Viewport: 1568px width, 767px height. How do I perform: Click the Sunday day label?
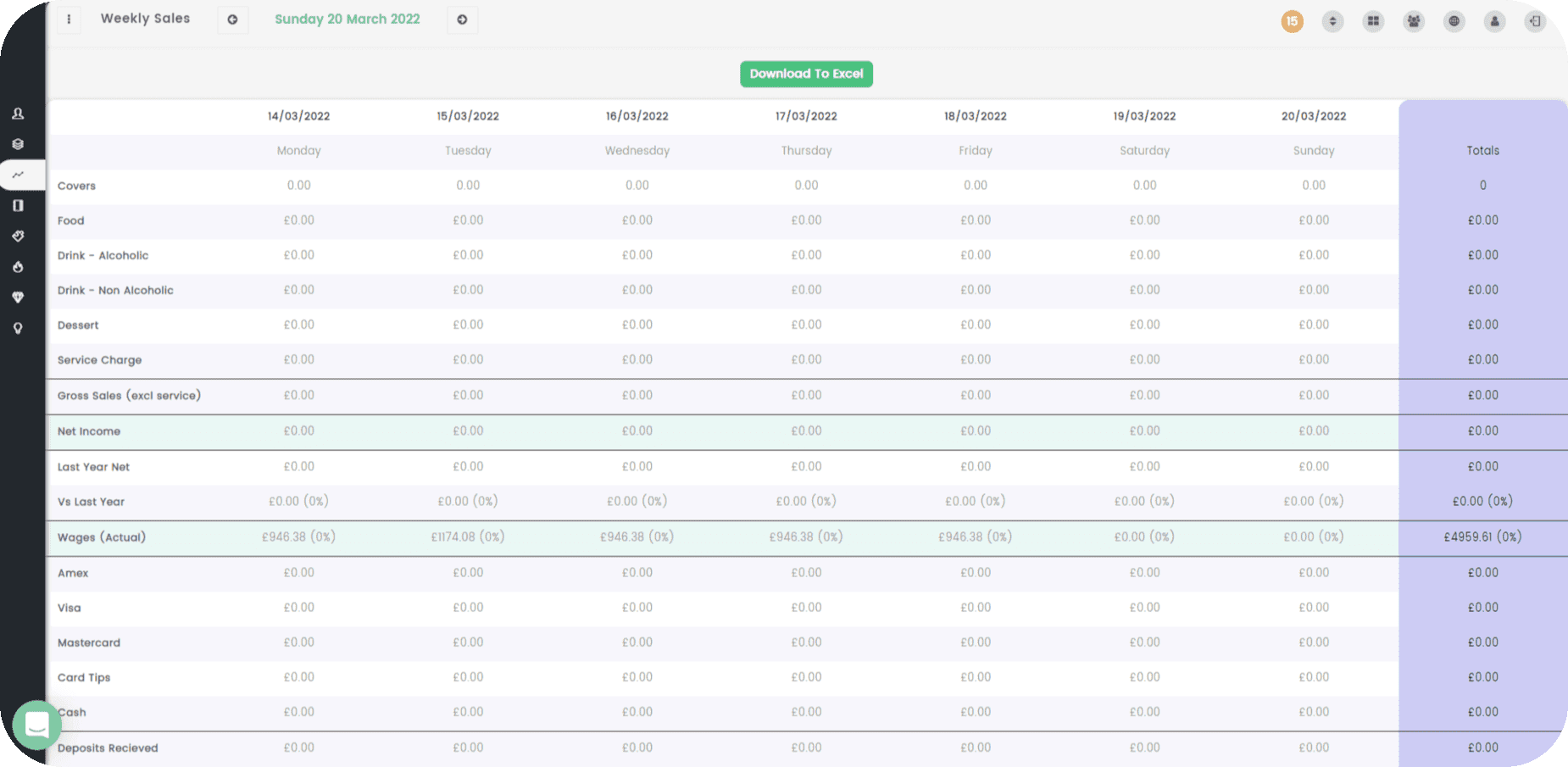click(1314, 151)
